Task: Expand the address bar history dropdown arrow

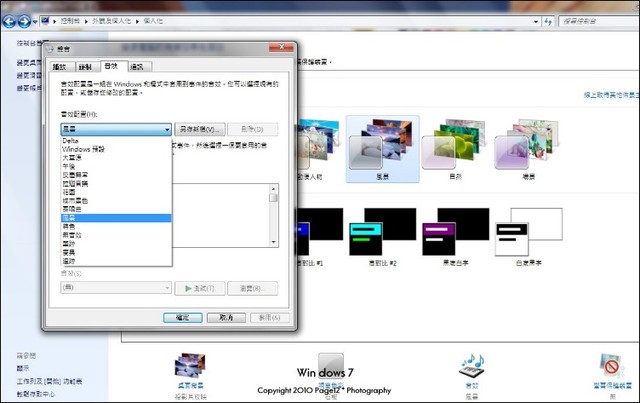Action: click(x=536, y=21)
